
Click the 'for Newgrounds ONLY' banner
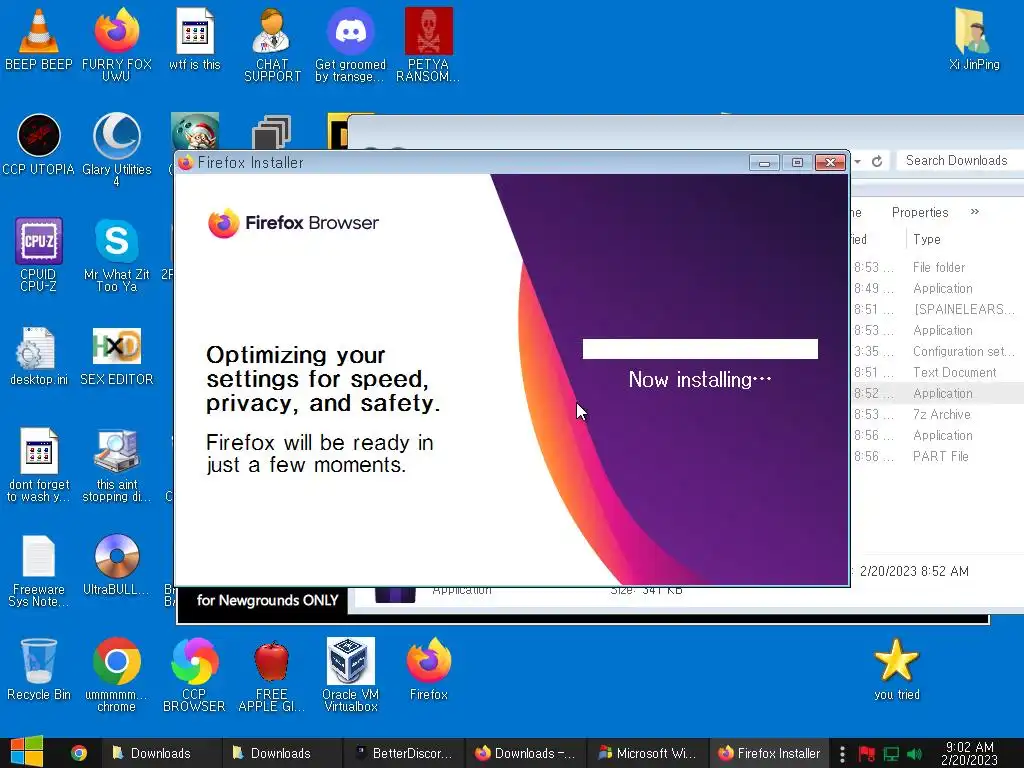coord(267,600)
